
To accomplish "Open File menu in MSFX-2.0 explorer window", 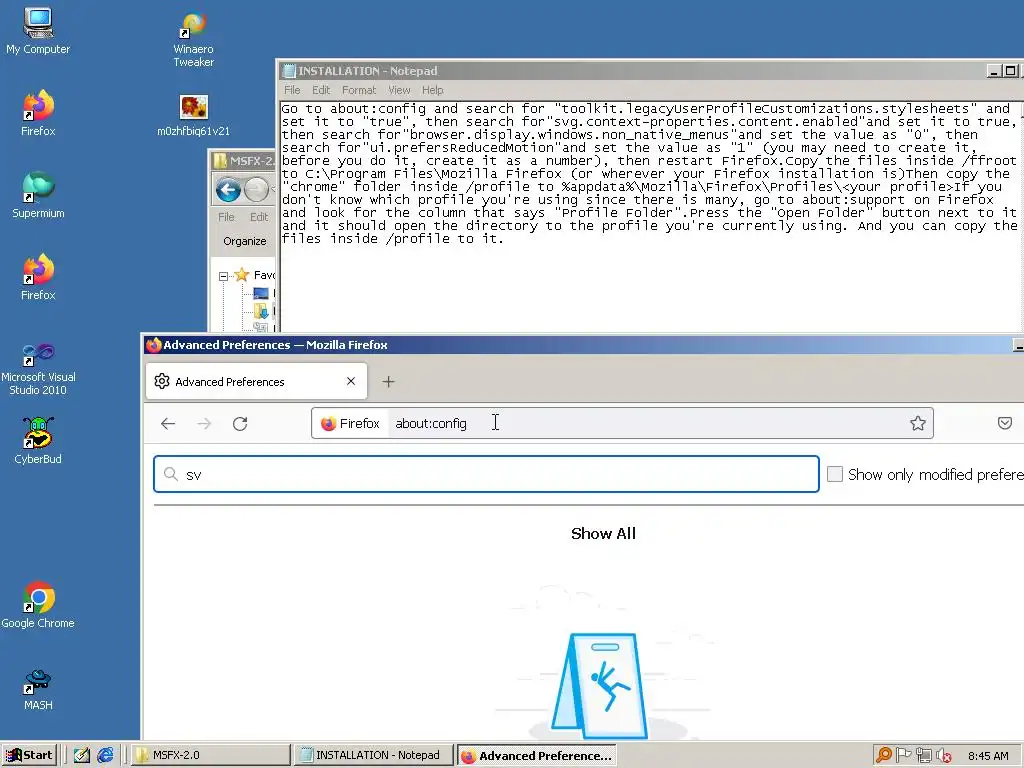I will [x=226, y=217].
